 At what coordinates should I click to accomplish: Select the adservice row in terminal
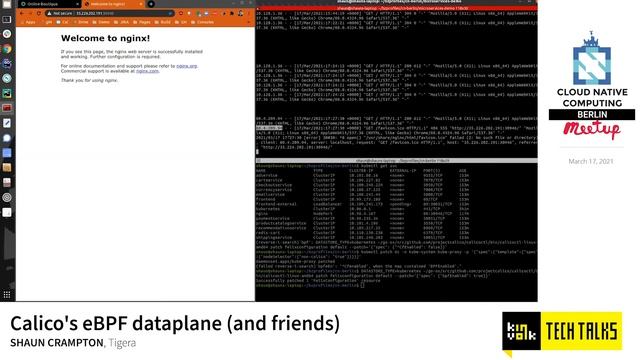tap(362, 175)
